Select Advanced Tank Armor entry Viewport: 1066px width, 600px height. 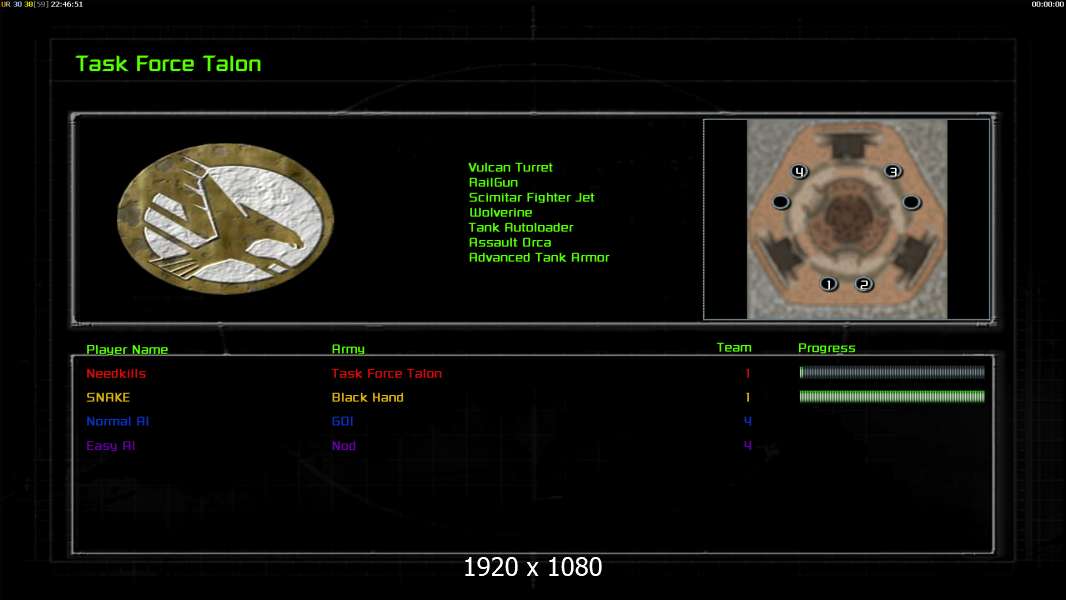(539, 258)
